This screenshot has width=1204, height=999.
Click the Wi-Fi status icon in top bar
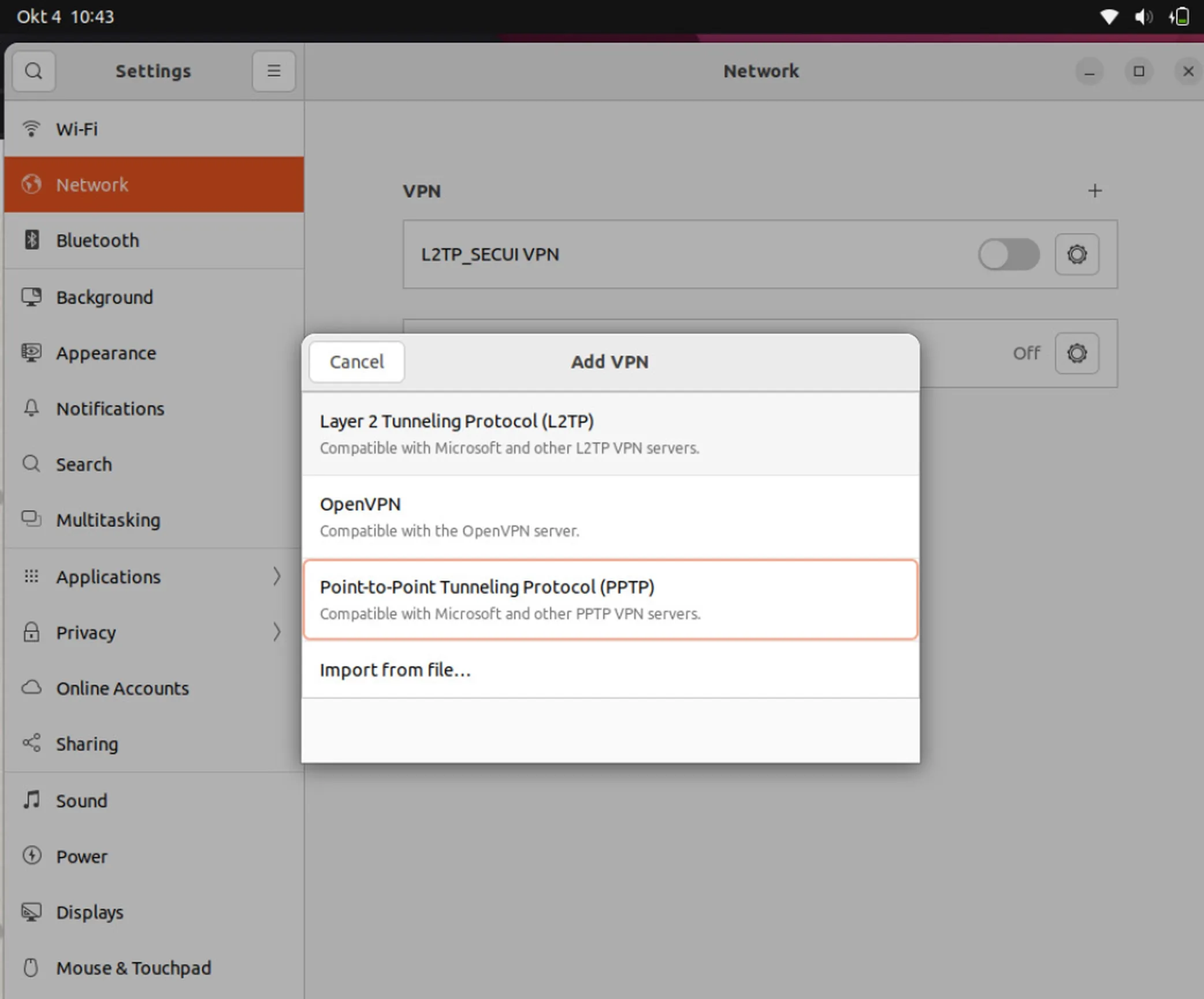click(1109, 17)
